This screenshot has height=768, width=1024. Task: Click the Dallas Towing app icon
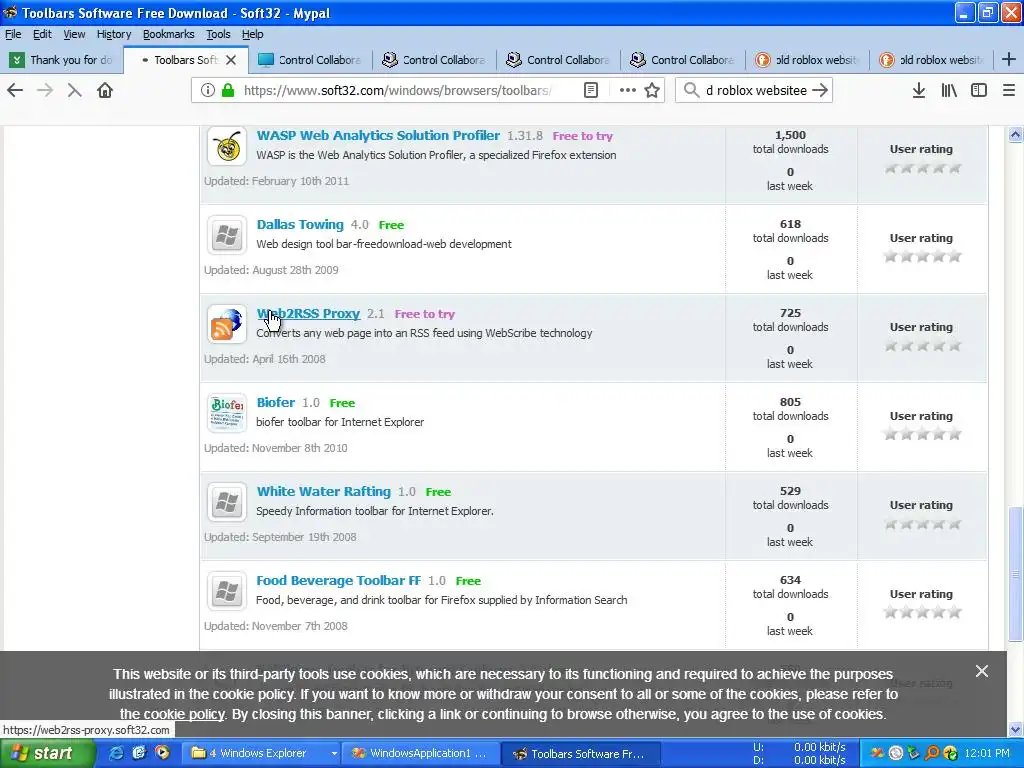(227, 234)
